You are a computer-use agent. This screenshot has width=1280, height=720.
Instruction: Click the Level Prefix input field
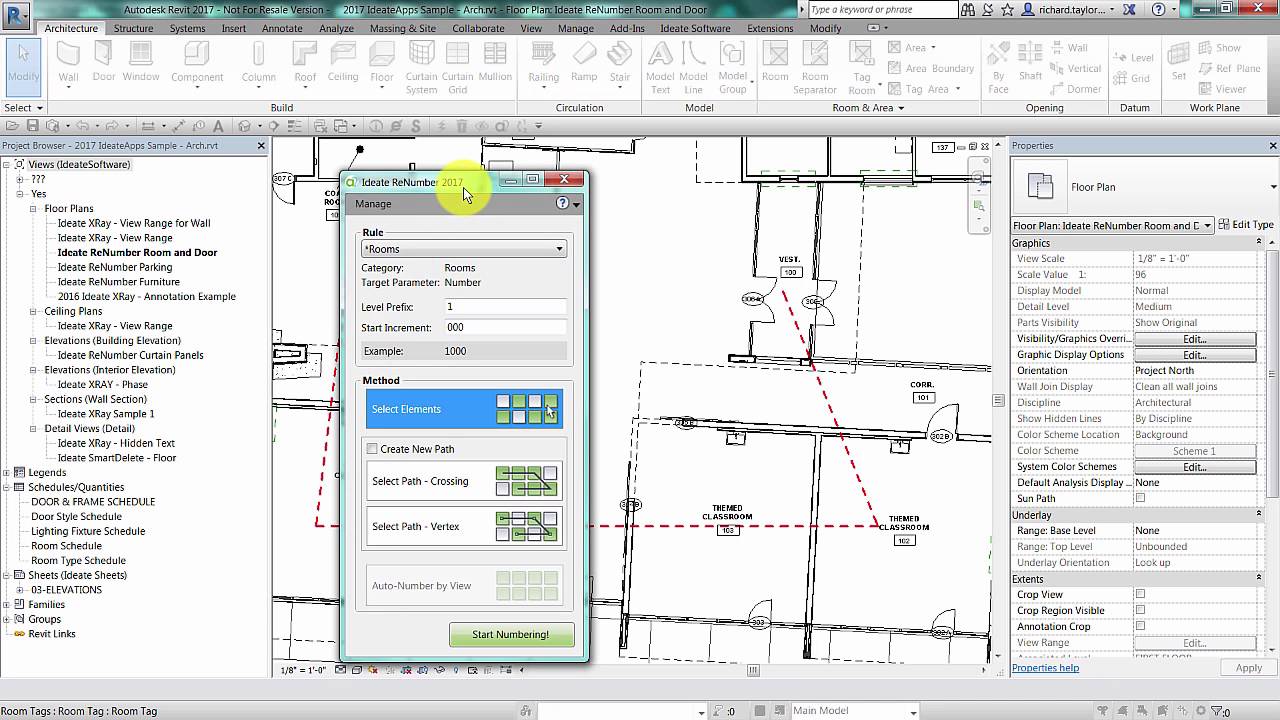coord(505,307)
